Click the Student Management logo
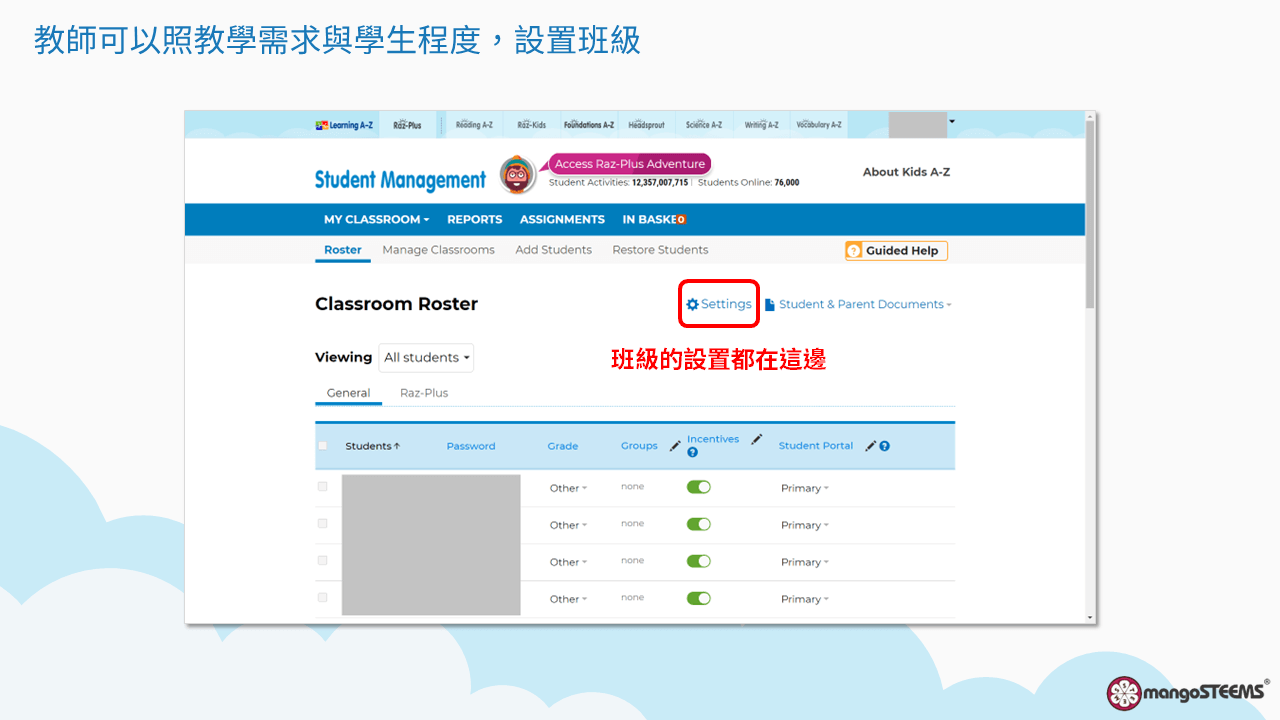 400,180
